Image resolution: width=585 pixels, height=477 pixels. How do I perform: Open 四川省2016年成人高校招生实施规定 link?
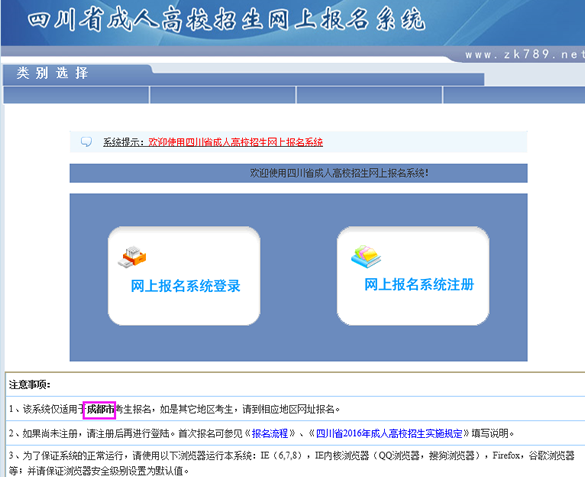click(x=389, y=433)
